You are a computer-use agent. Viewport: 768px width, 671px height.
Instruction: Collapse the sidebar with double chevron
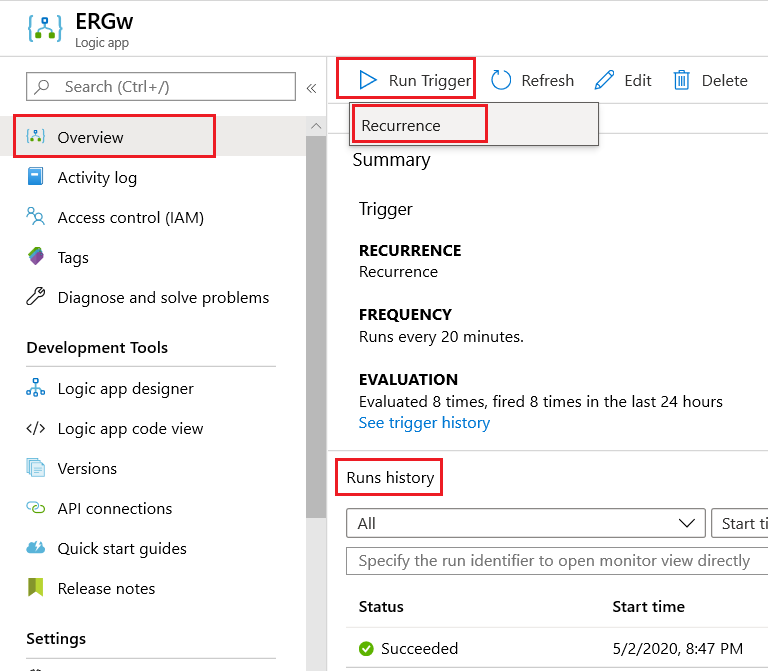(311, 87)
